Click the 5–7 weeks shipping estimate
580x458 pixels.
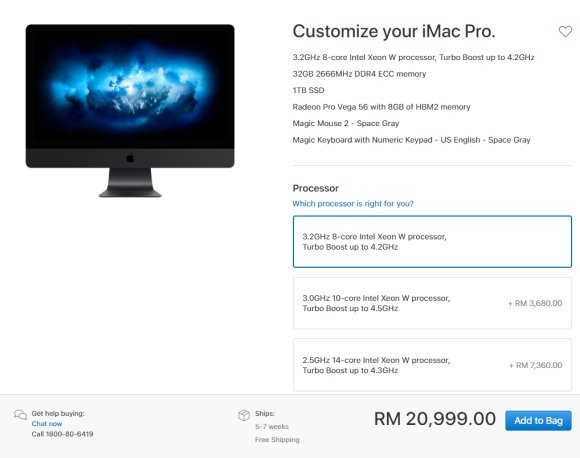(272, 427)
